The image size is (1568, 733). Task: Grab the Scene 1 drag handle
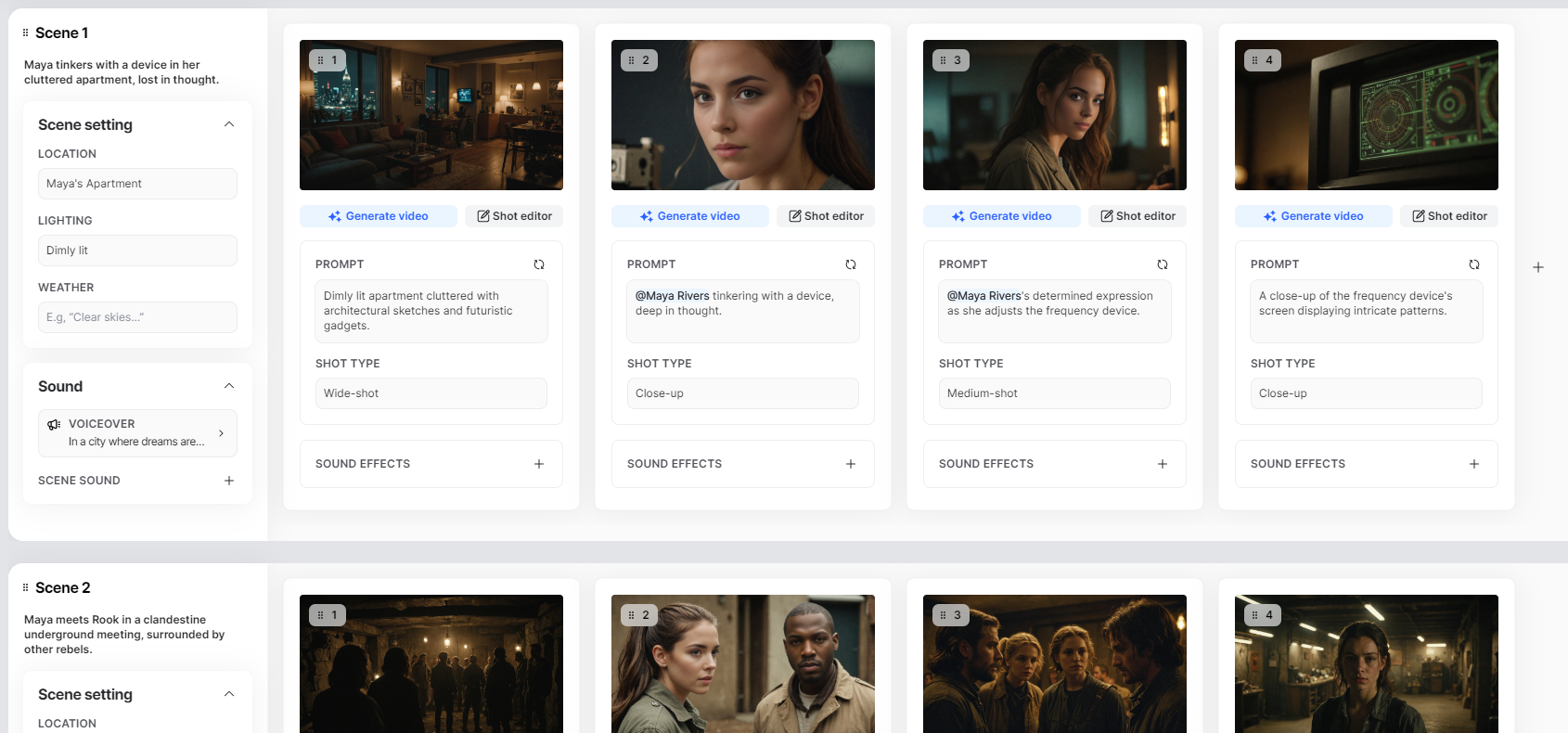[26, 32]
